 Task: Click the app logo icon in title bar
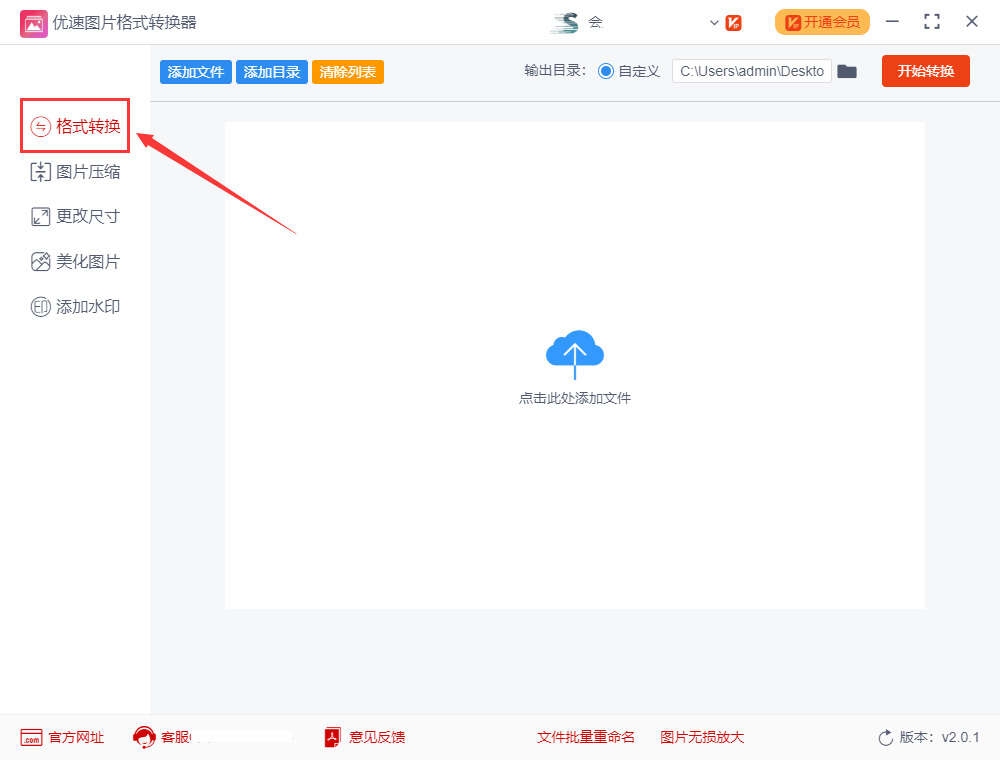(x=34, y=24)
